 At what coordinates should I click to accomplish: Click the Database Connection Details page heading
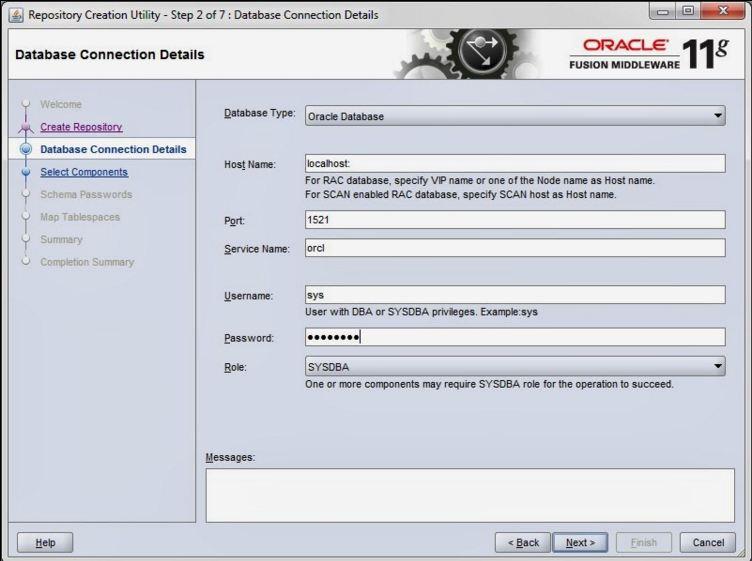coord(110,55)
